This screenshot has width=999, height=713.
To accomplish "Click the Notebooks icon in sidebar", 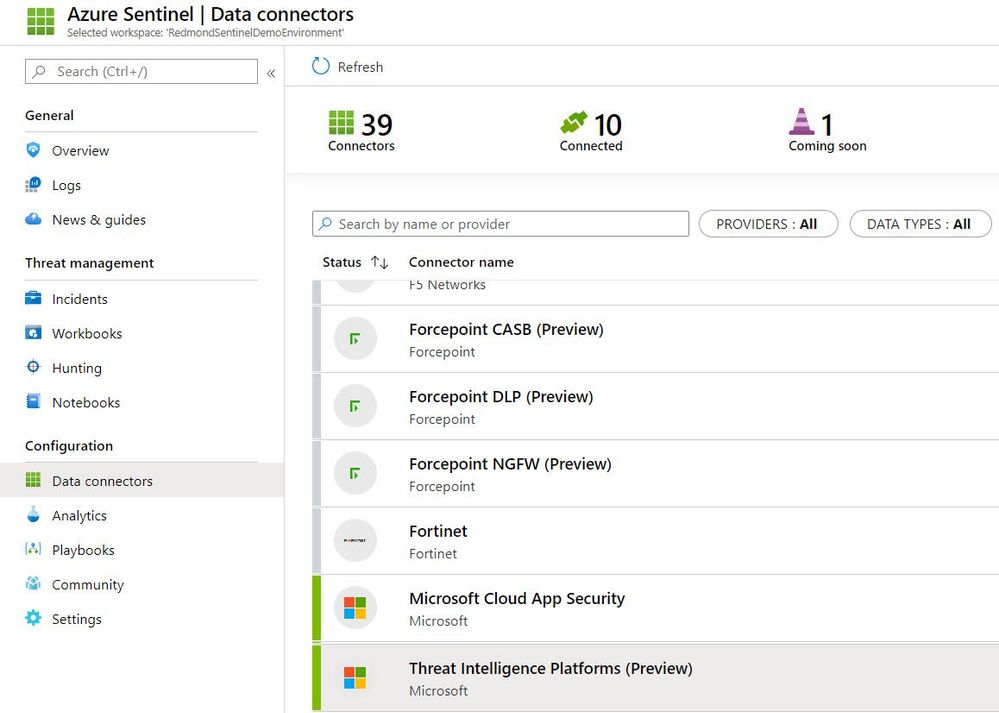I will click(33, 401).
